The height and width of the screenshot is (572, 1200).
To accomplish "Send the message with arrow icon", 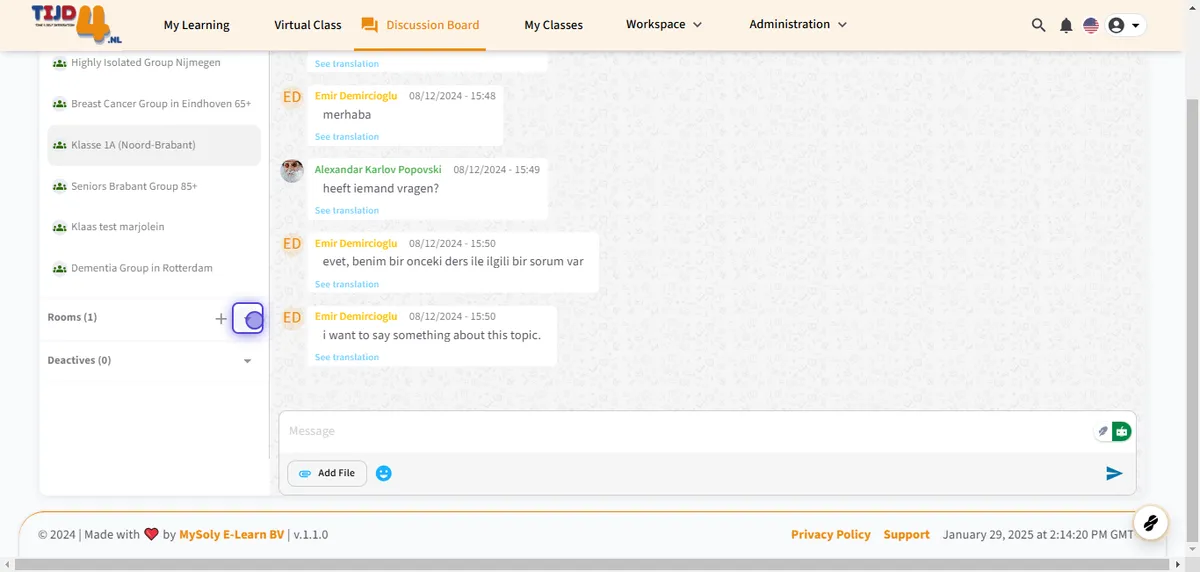I will pyautogui.click(x=1114, y=473).
